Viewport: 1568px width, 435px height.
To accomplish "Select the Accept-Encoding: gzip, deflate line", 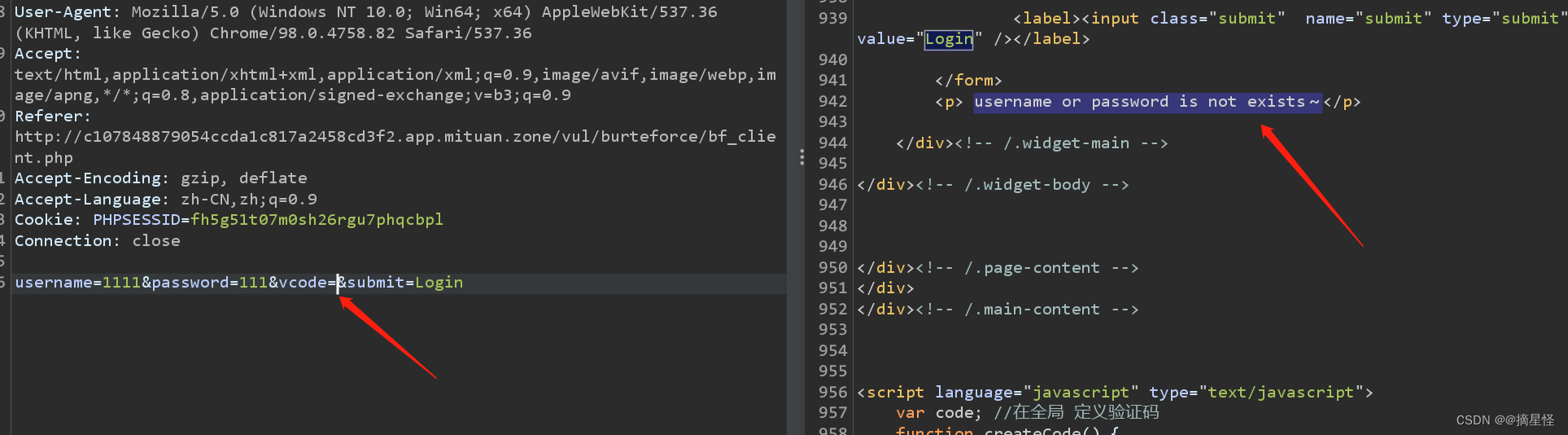I will (x=161, y=178).
